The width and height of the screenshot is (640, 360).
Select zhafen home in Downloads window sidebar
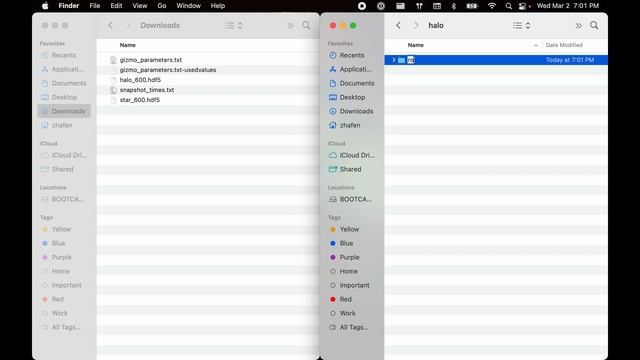(57, 125)
